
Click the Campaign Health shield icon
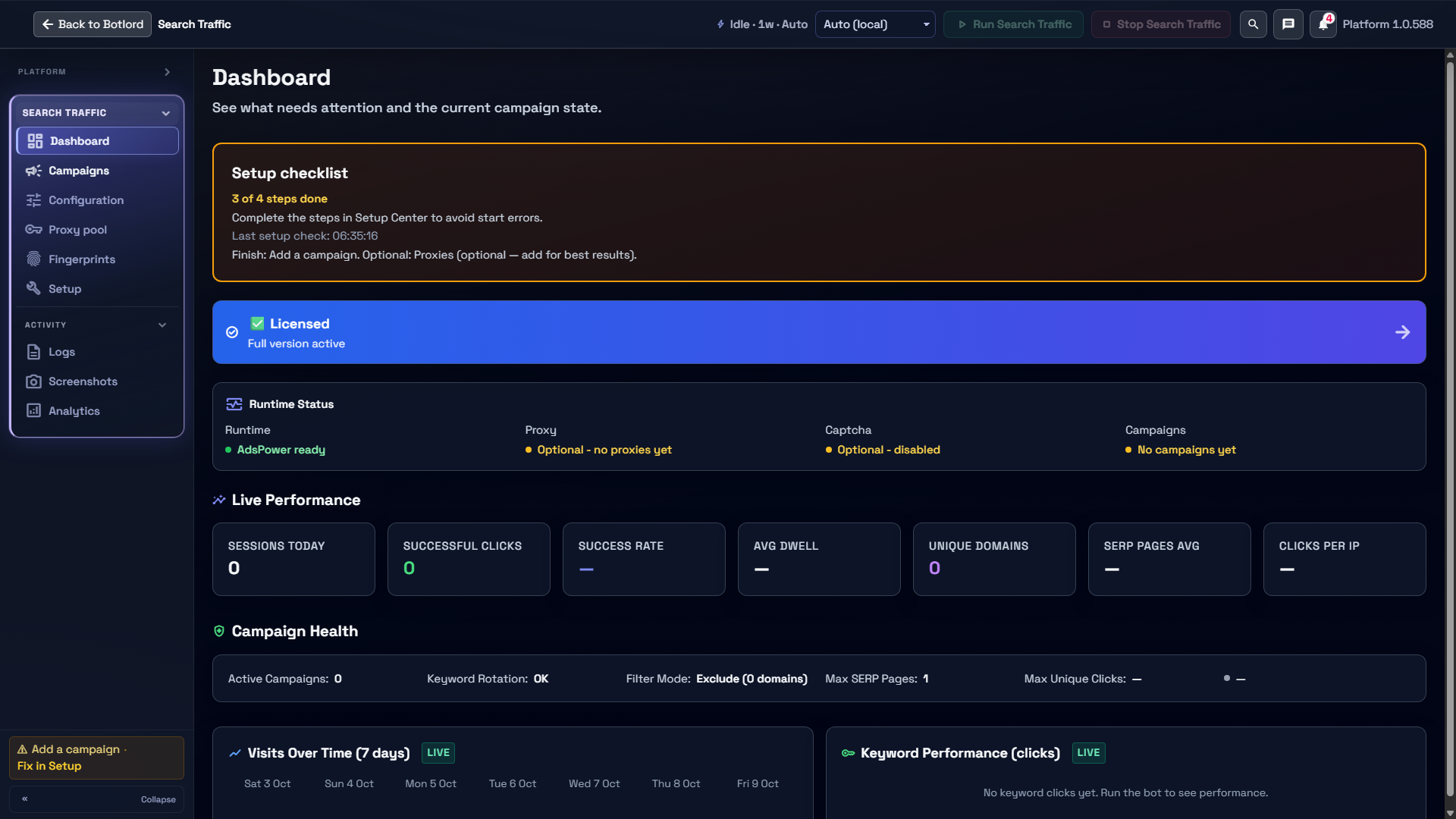(219, 631)
